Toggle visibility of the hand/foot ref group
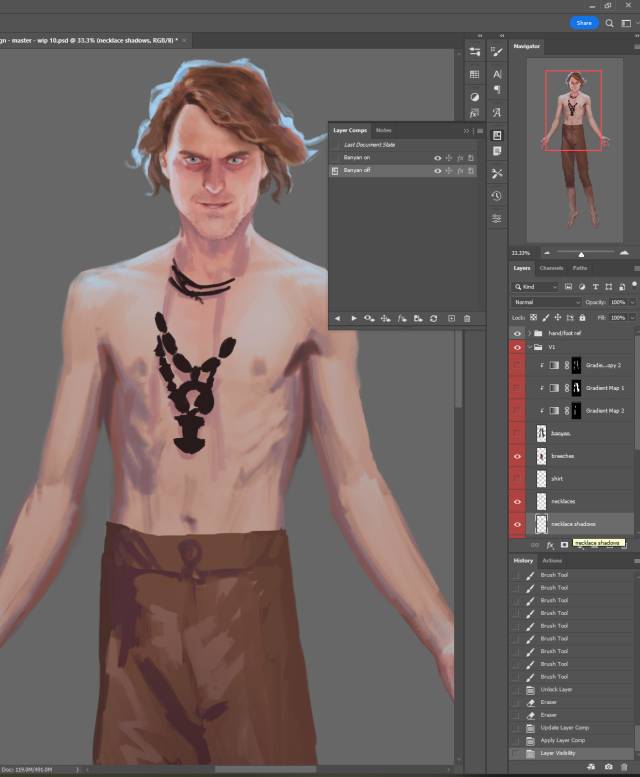640x777 pixels. 517,333
